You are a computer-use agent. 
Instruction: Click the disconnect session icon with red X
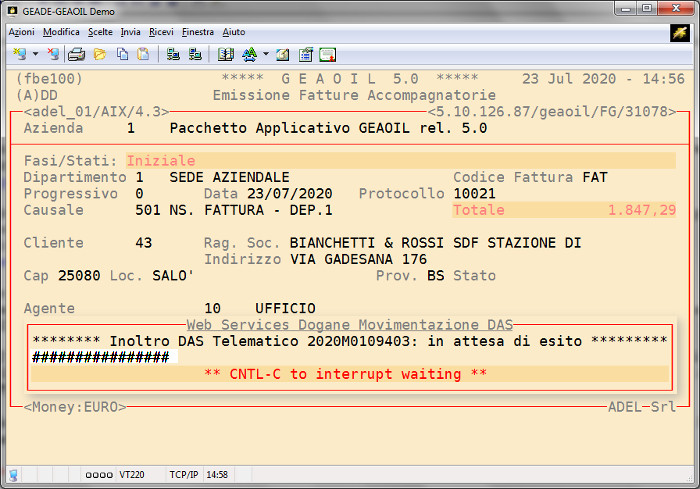click(x=54, y=54)
